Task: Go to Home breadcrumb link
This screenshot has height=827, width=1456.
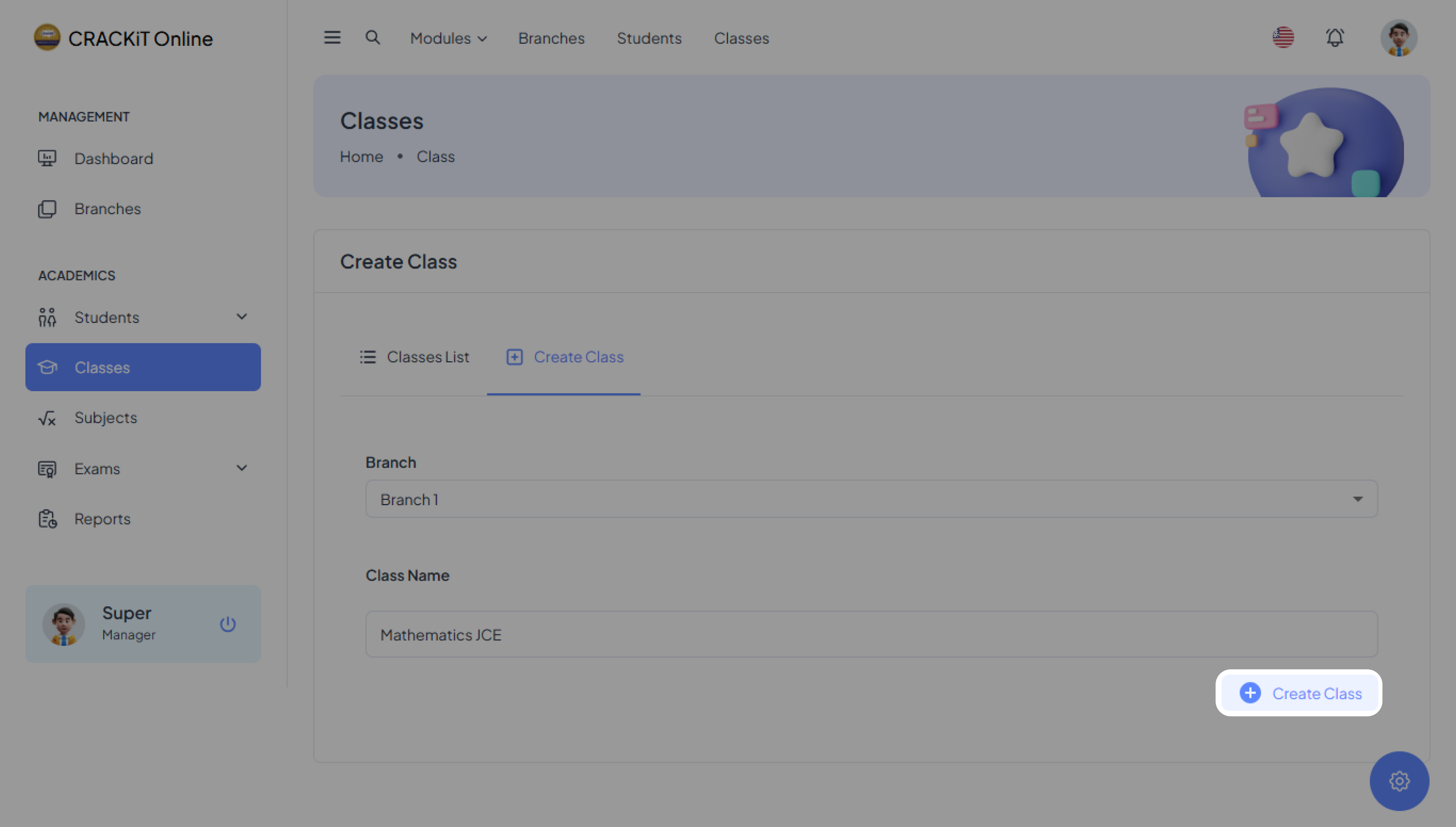Action: point(361,156)
